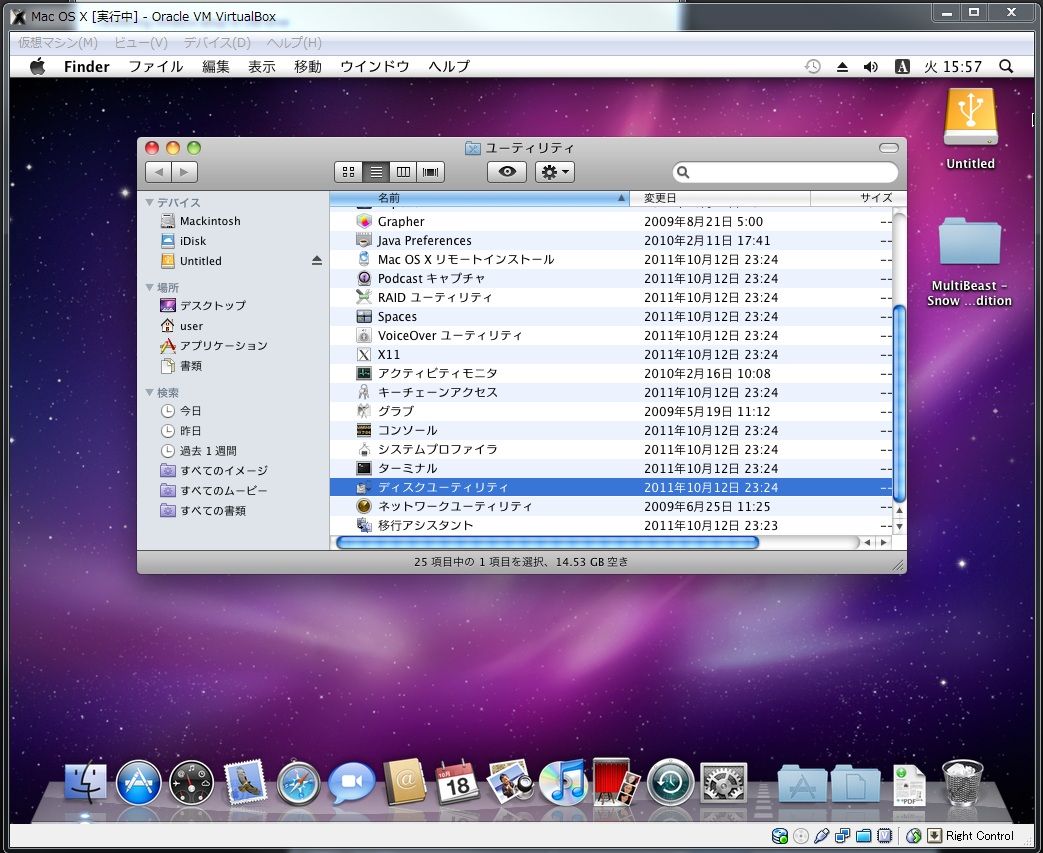
Task: Select the Grapher app icon
Action: click(x=364, y=221)
